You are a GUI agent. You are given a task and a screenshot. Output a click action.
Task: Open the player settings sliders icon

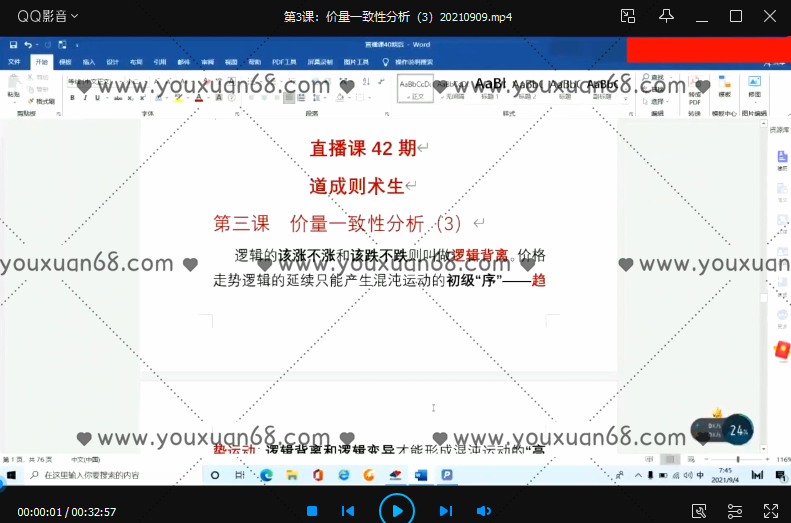pos(735,511)
